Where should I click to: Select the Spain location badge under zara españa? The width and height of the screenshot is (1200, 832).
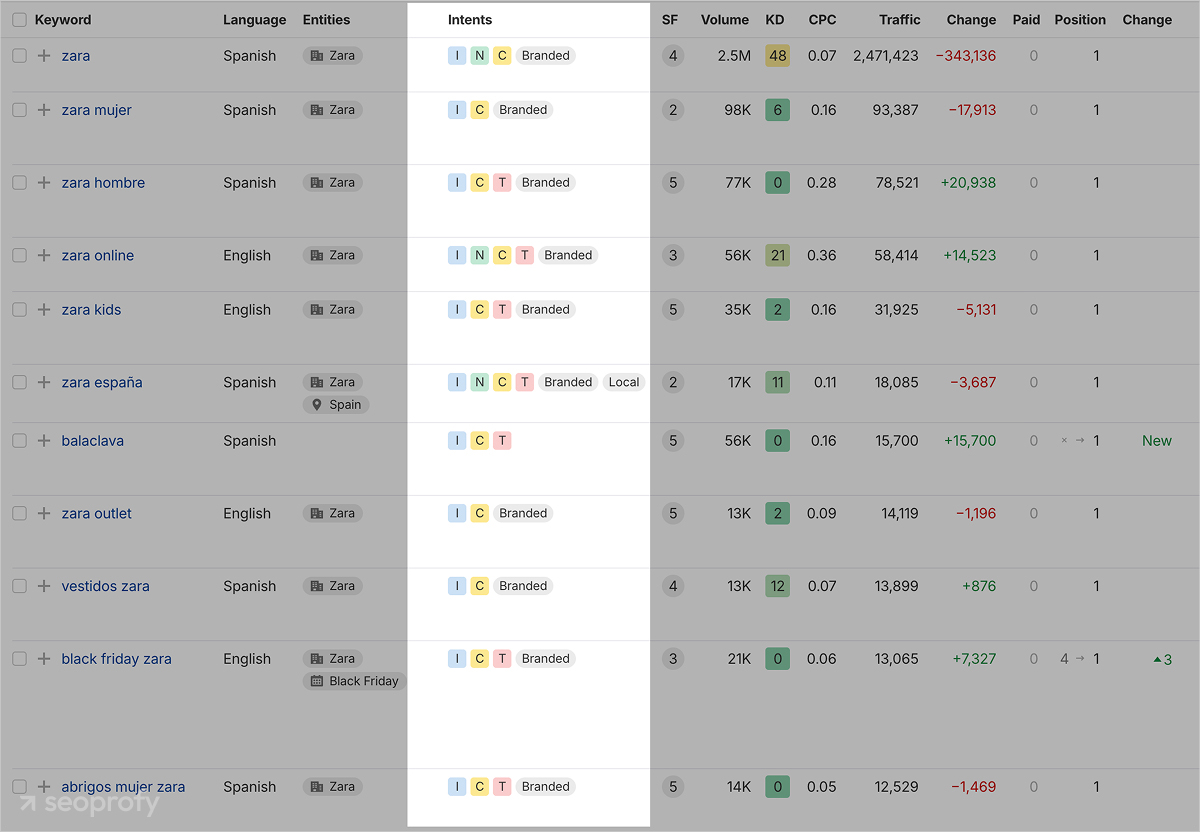pos(336,404)
